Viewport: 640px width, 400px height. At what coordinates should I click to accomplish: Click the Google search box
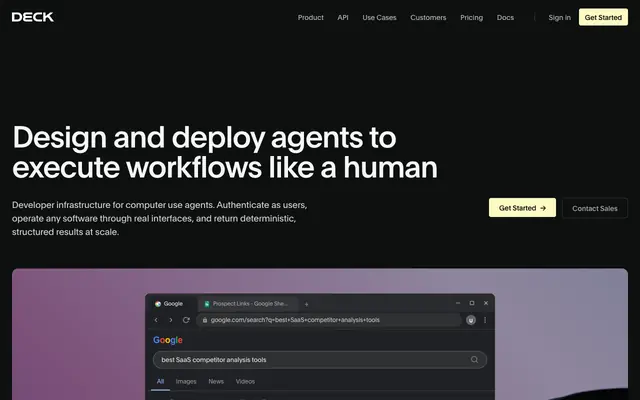click(x=320, y=360)
